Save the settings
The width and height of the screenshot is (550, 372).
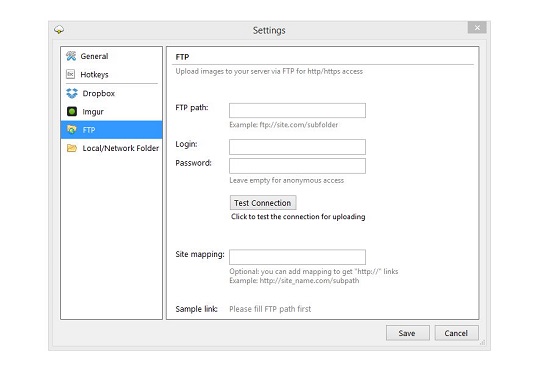click(408, 333)
